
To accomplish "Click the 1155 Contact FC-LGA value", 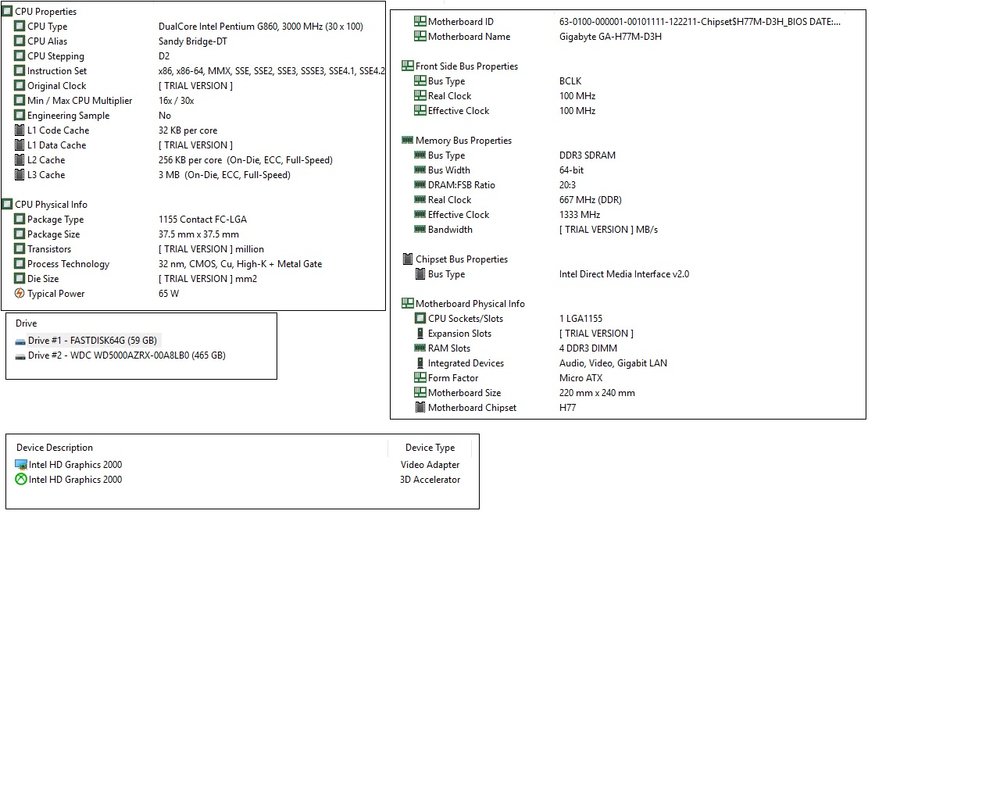I will click(x=202, y=219).
